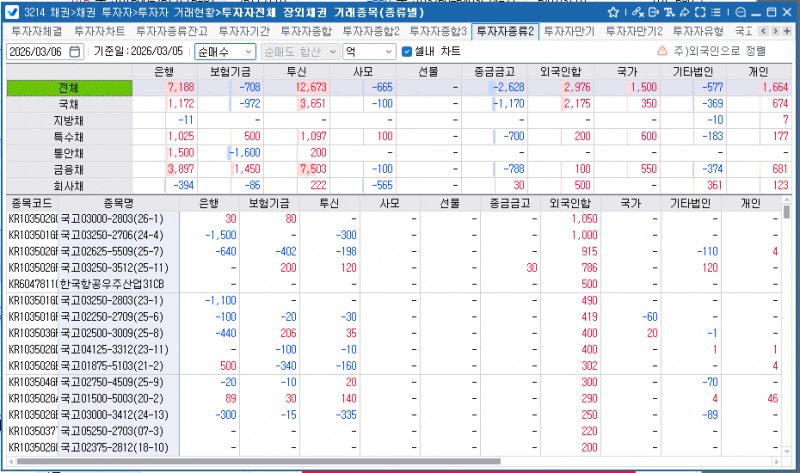Select the 투자자종류2 tab
The image size is (800, 473).
[x=505, y=32]
